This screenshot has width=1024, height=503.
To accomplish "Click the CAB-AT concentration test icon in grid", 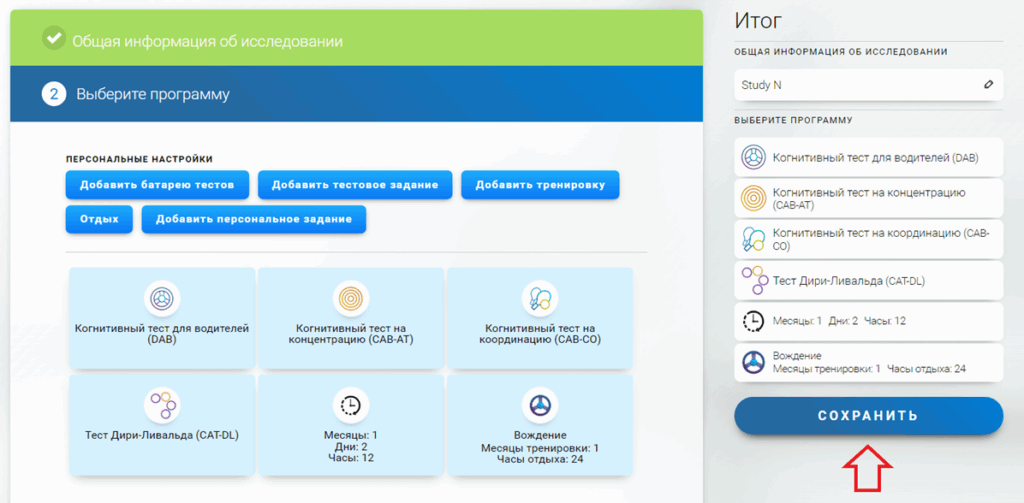I will click(x=351, y=298).
